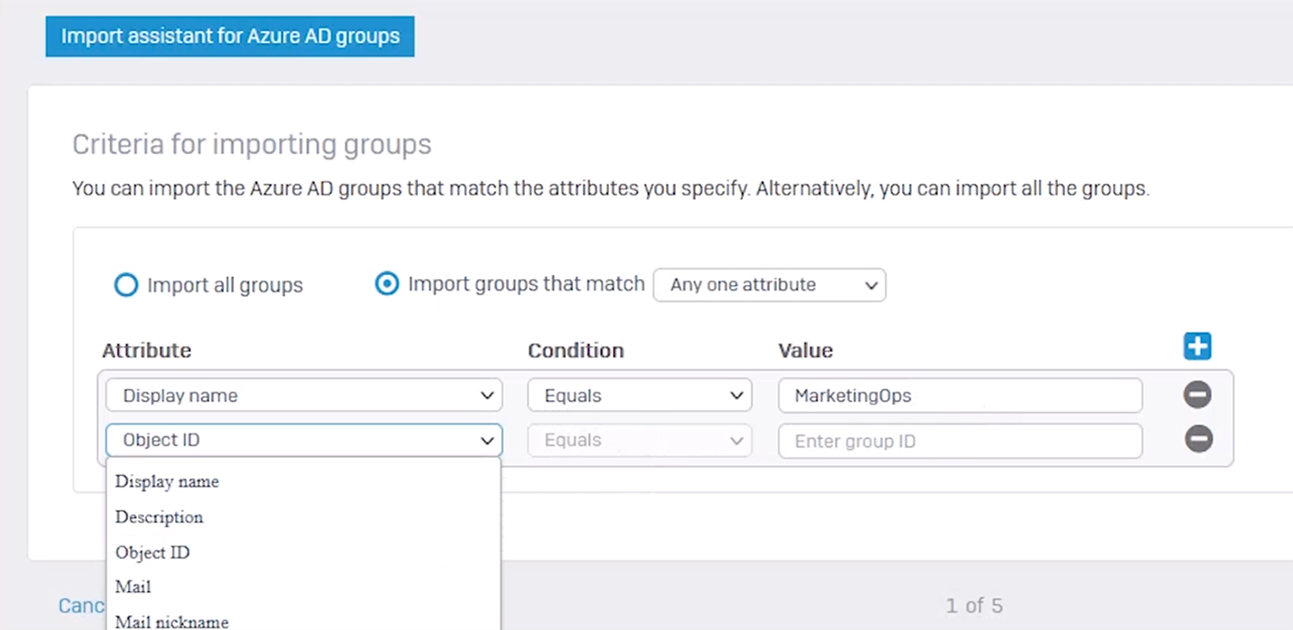Viewport: 1293px width, 630px height.
Task: Open the Display name attribute dropdown
Action: [x=303, y=396]
